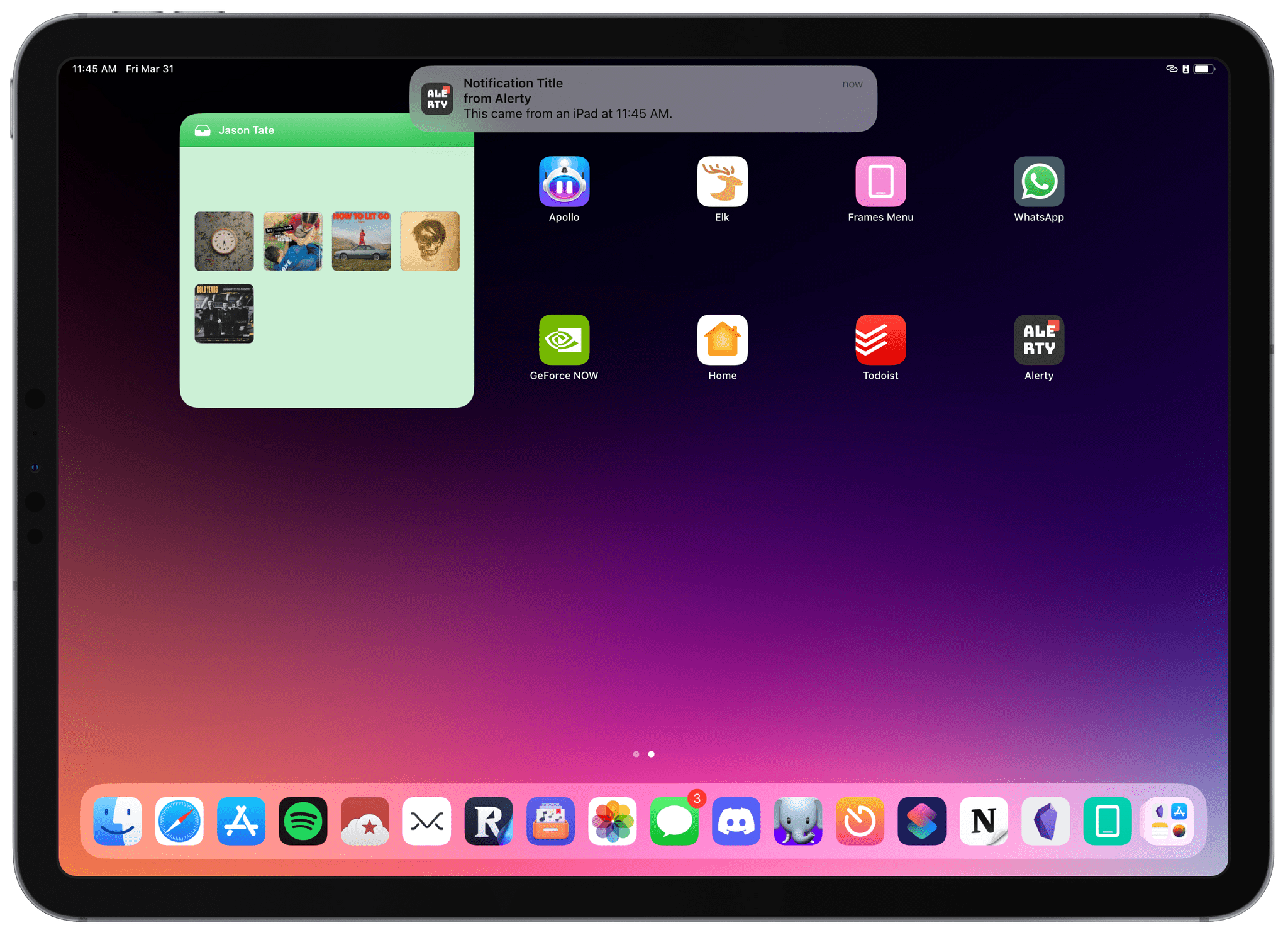Launch Discord from the dock
Image resolution: width=1288 pixels, height=935 pixels.
coord(736,821)
